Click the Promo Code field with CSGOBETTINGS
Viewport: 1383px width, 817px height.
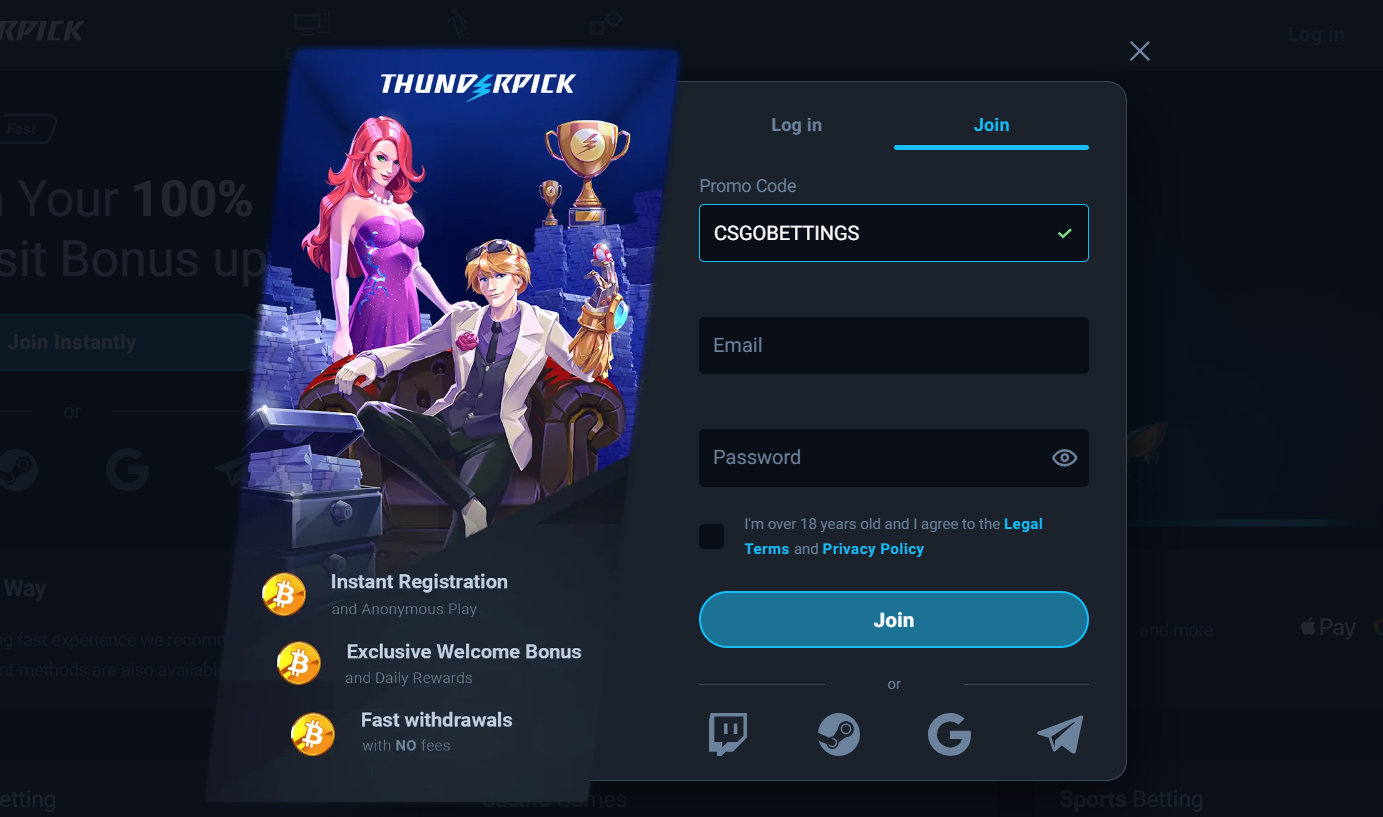tap(894, 233)
